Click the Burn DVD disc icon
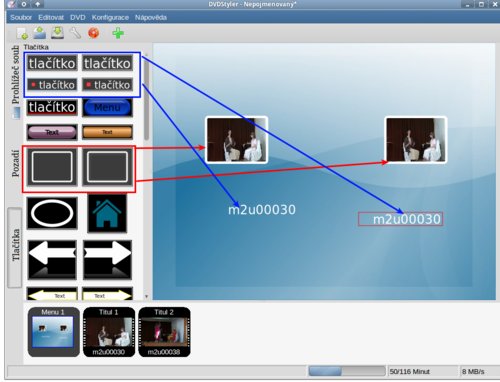 tap(94, 33)
